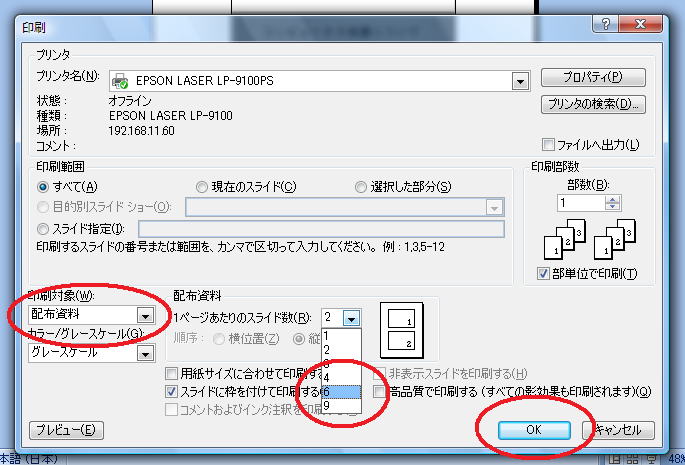Enable ファイルへ出力 checkbox
This screenshot has height=465, width=685.
(x=548, y=145)
